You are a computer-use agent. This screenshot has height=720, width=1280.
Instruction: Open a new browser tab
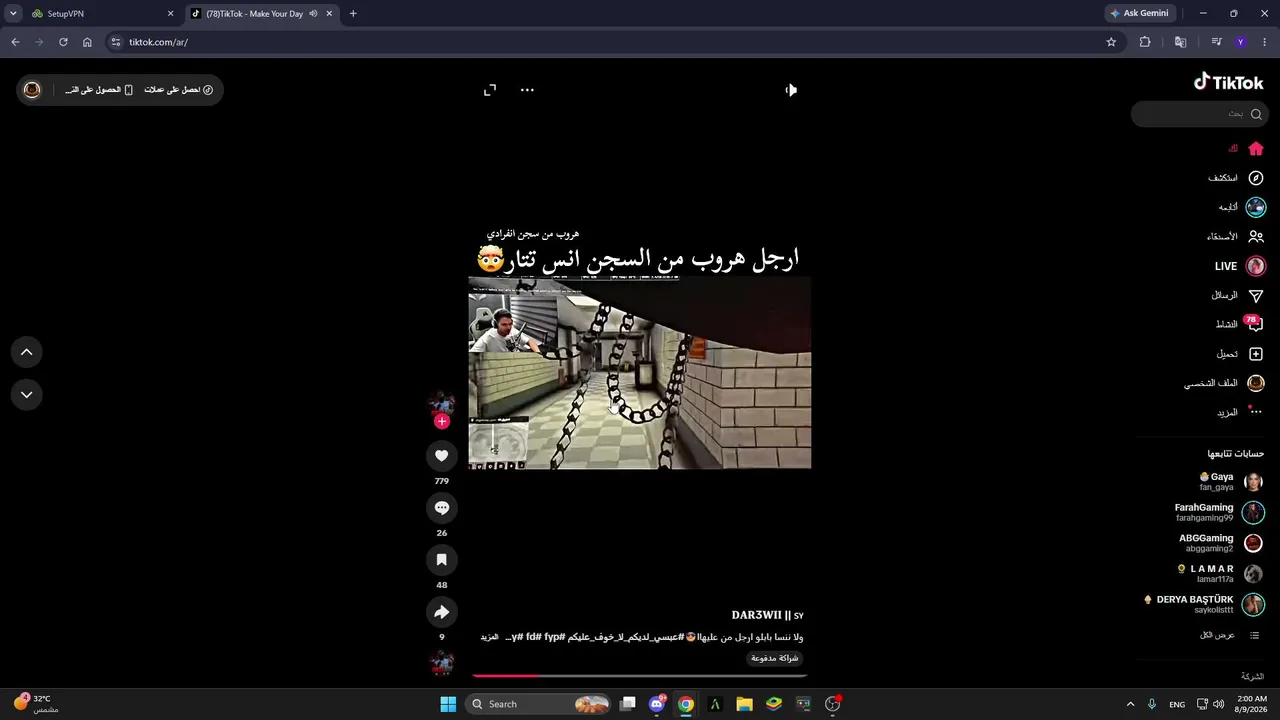pyautogui.click(x=353, y=14)
